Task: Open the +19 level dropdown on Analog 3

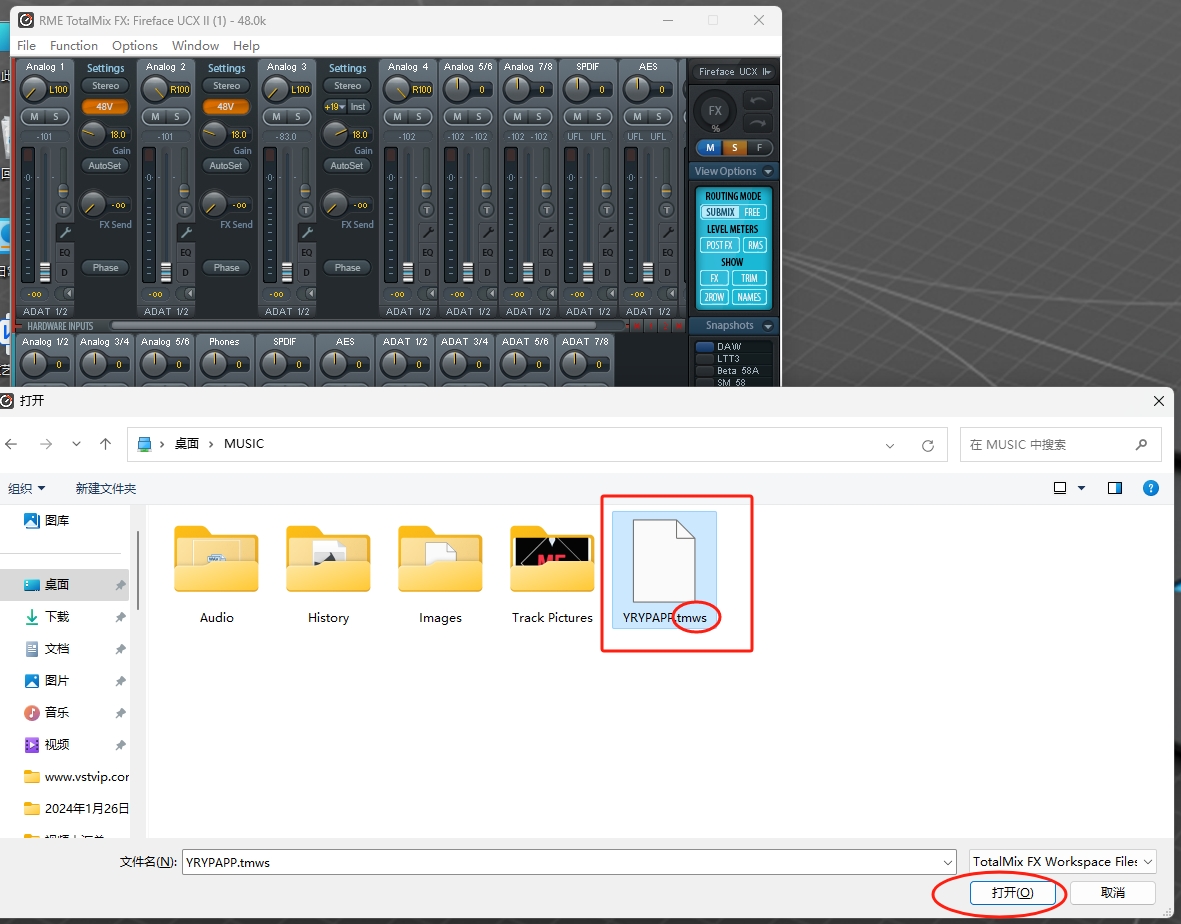Action: pos(334,107)
